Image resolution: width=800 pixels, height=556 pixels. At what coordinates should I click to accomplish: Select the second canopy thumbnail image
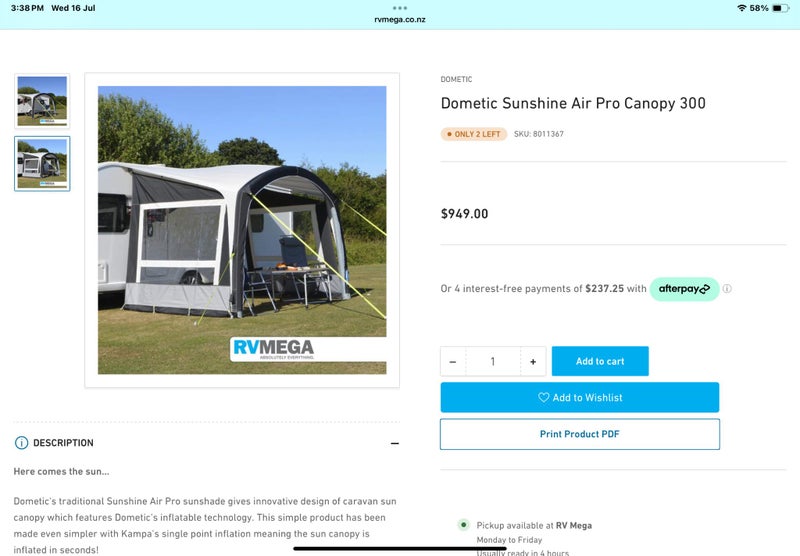(x=42, y=164)
